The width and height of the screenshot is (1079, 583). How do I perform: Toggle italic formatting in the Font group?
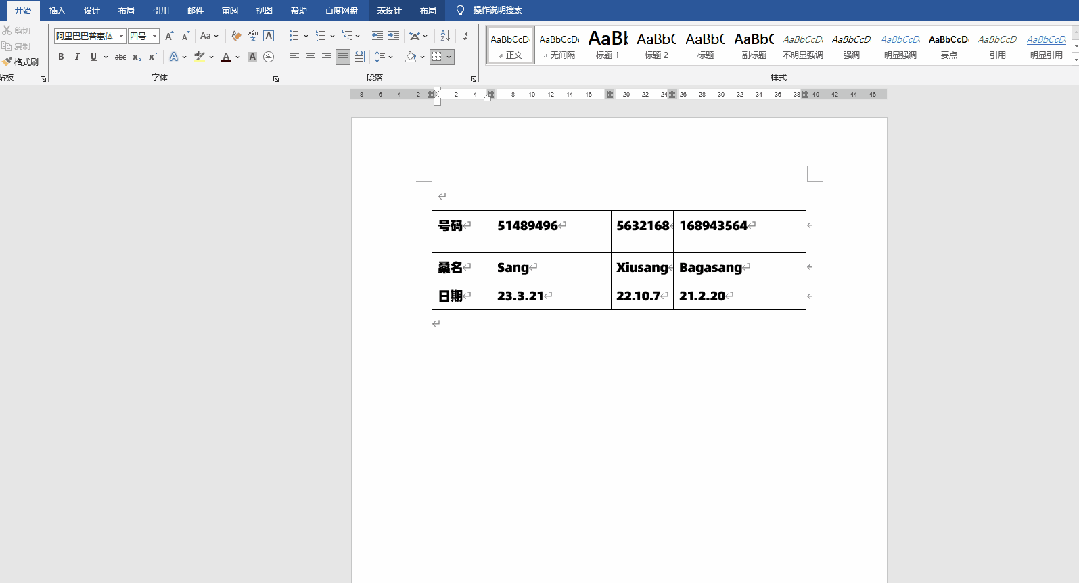click(77, 57)
